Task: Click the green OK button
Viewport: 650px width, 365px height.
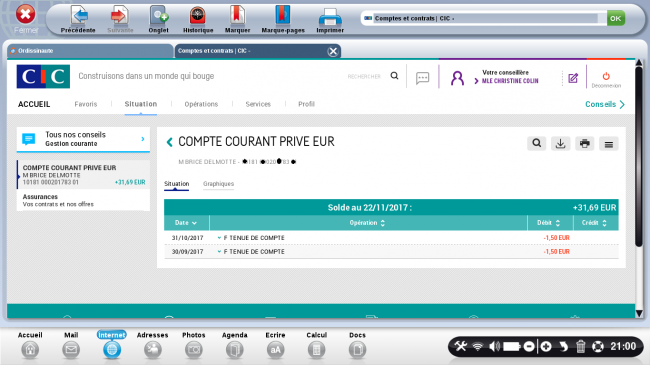Action: point(616,18)
